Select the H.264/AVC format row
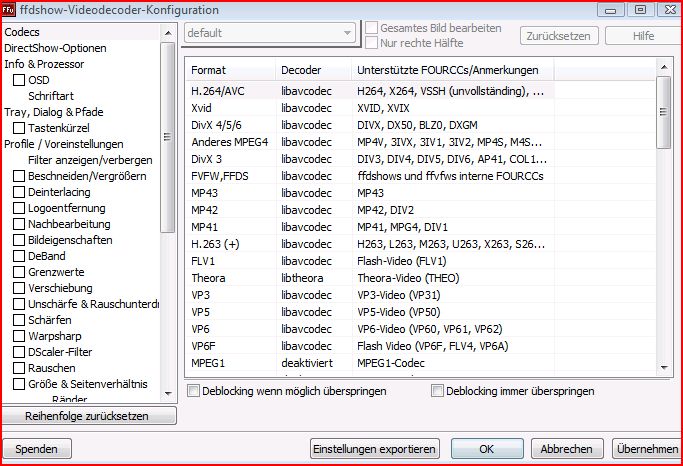This screenshot has width=683, height=466. point(371,91)
